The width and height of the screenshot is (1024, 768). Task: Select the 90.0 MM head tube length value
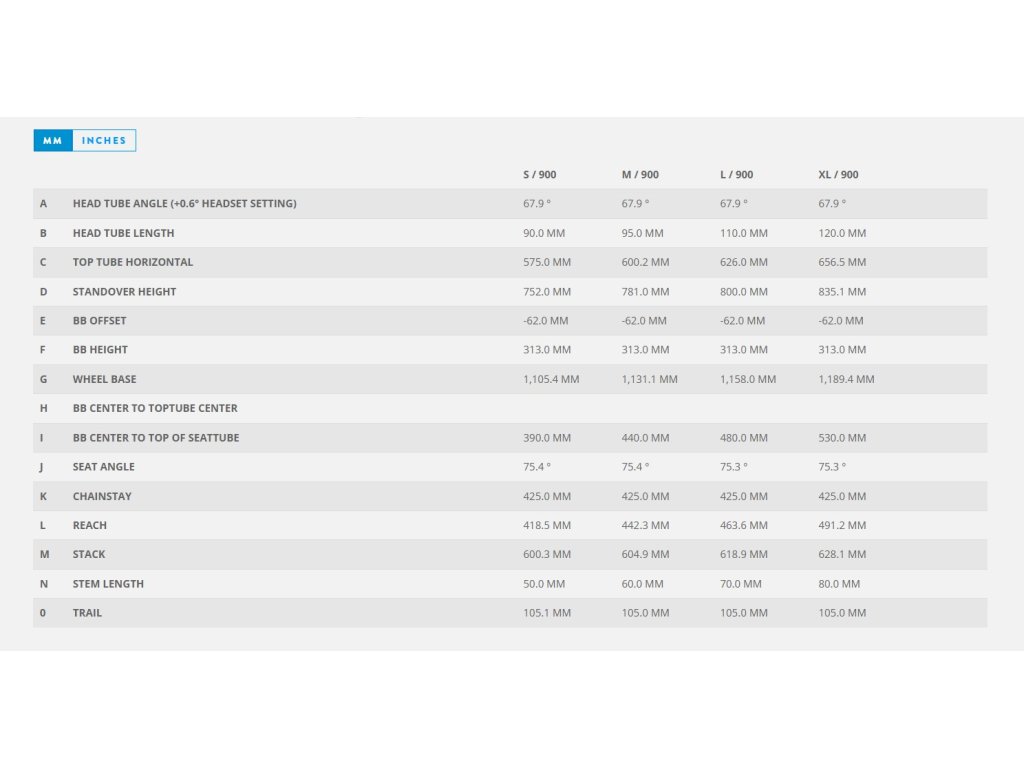544,233
